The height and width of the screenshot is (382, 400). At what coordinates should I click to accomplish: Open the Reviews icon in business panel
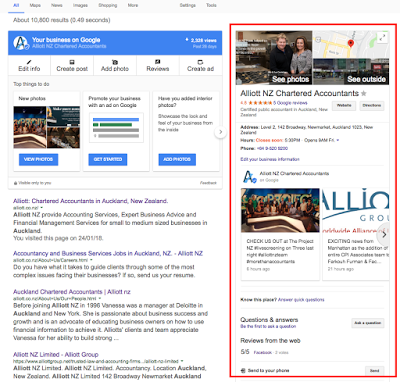[x=158, y=62]
